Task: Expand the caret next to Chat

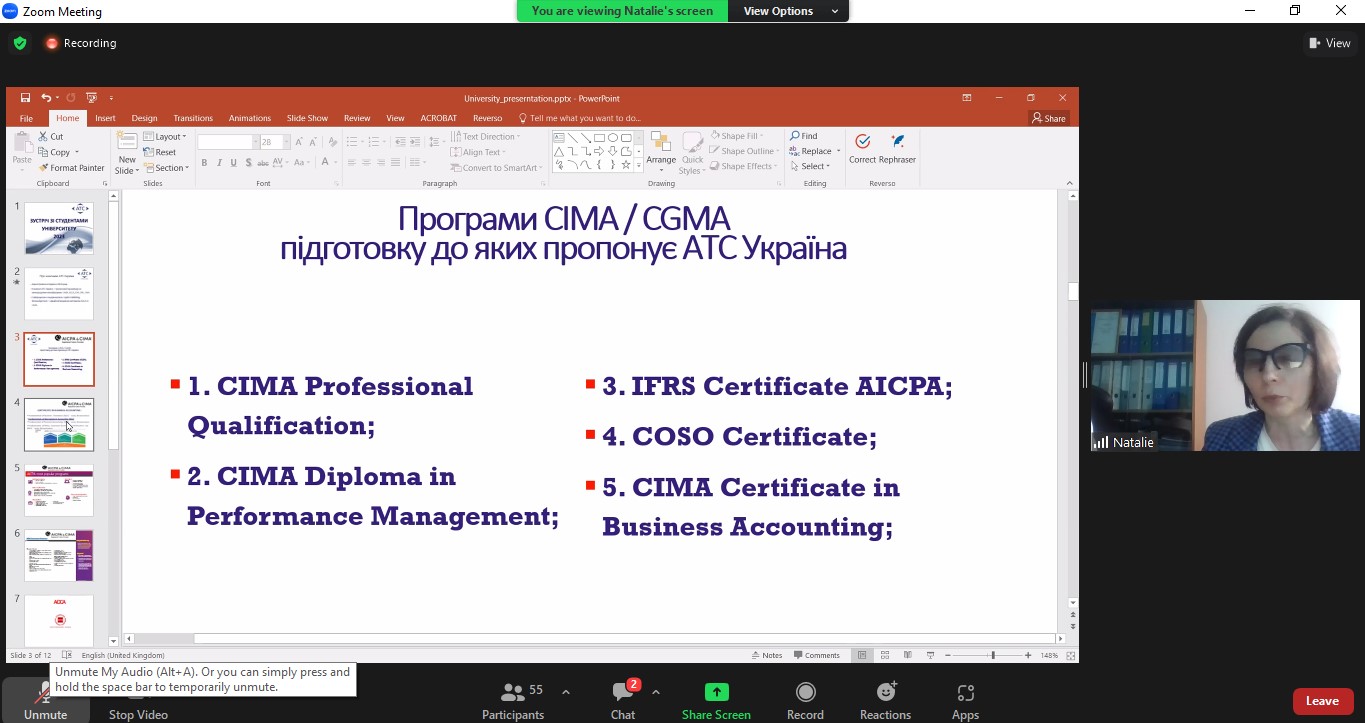Action: tap(656, 692)
